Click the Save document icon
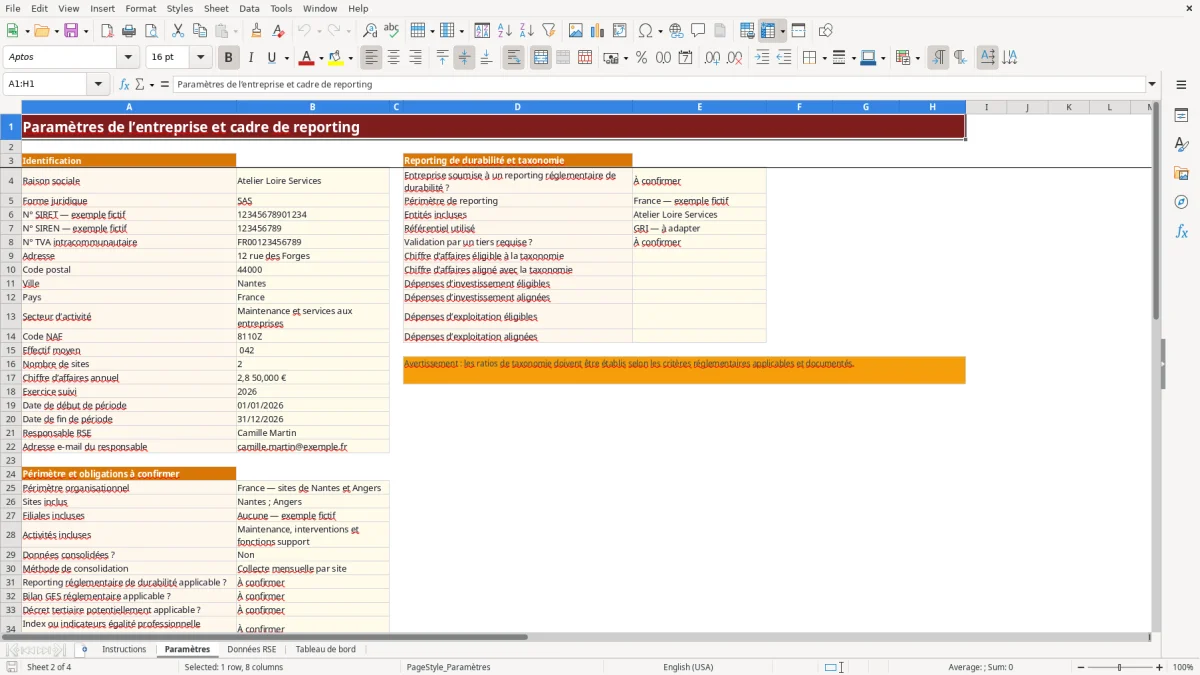 pos(71,31)
